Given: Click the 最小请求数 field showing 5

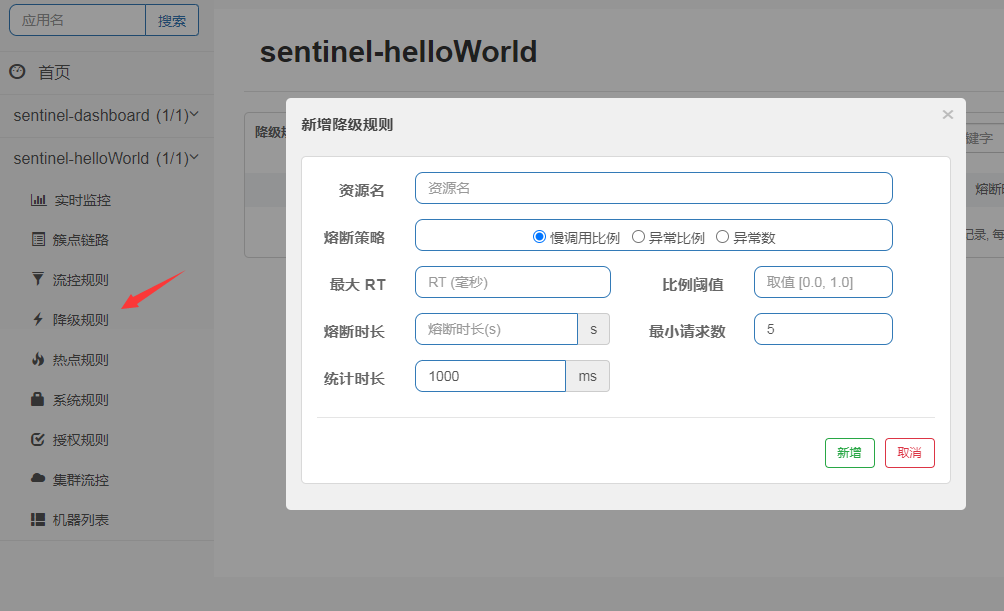Looking at the screenshot, I should (823, 329).
